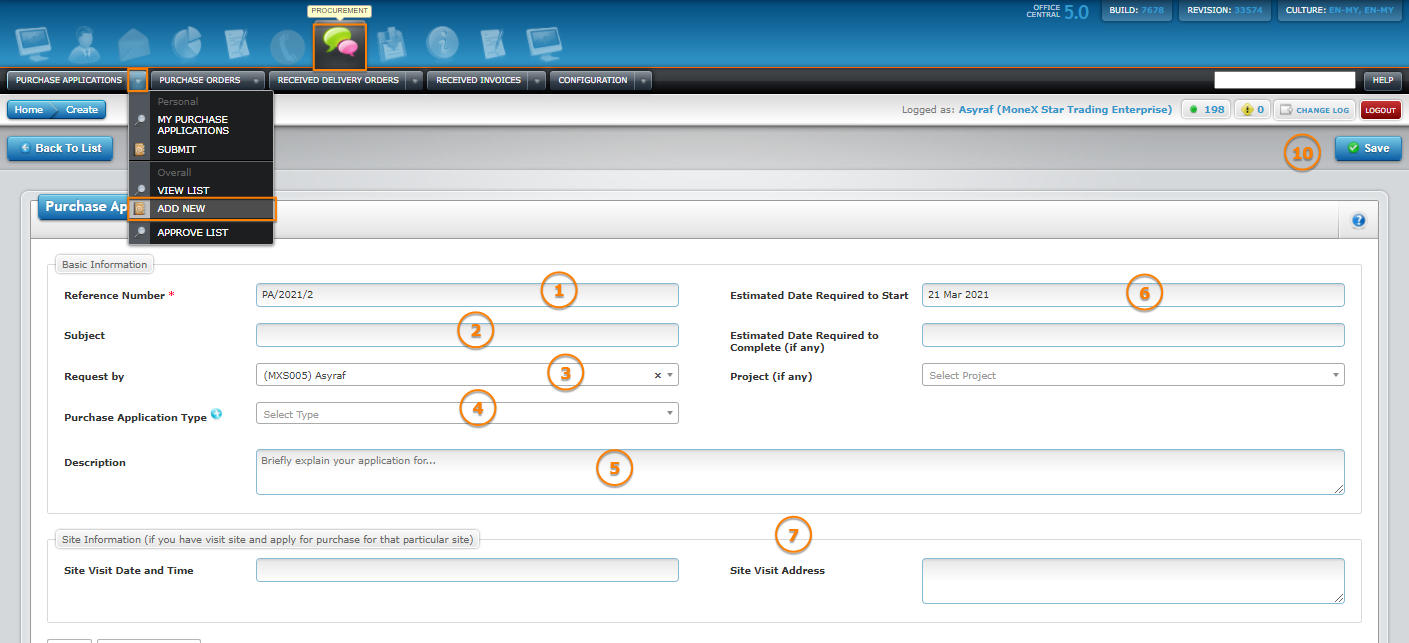Click the Site Visit Address text area

[1133, 581]
